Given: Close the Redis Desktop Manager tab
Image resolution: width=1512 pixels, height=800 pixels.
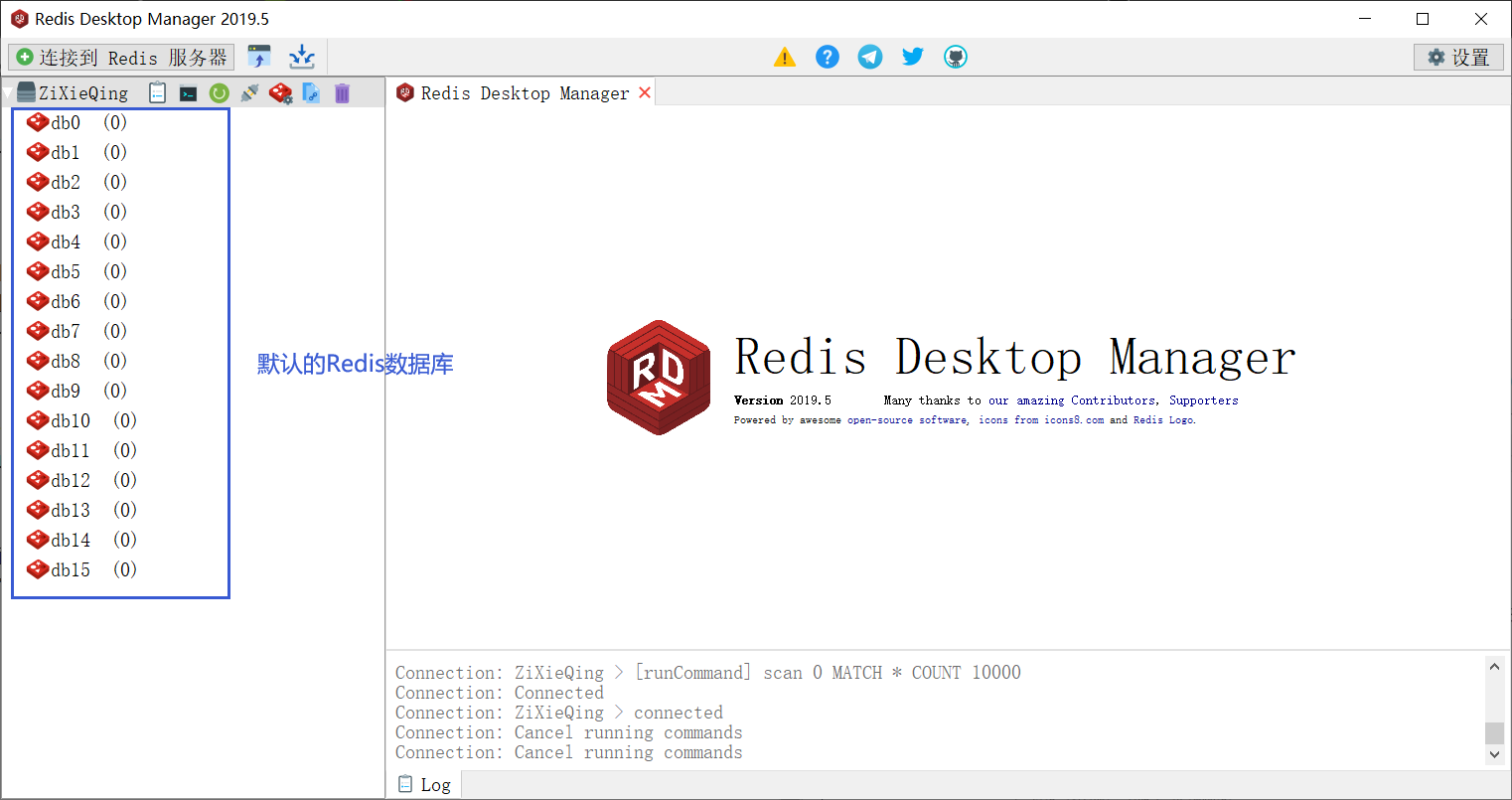Looking at the screenshot, I should (645, 92).
